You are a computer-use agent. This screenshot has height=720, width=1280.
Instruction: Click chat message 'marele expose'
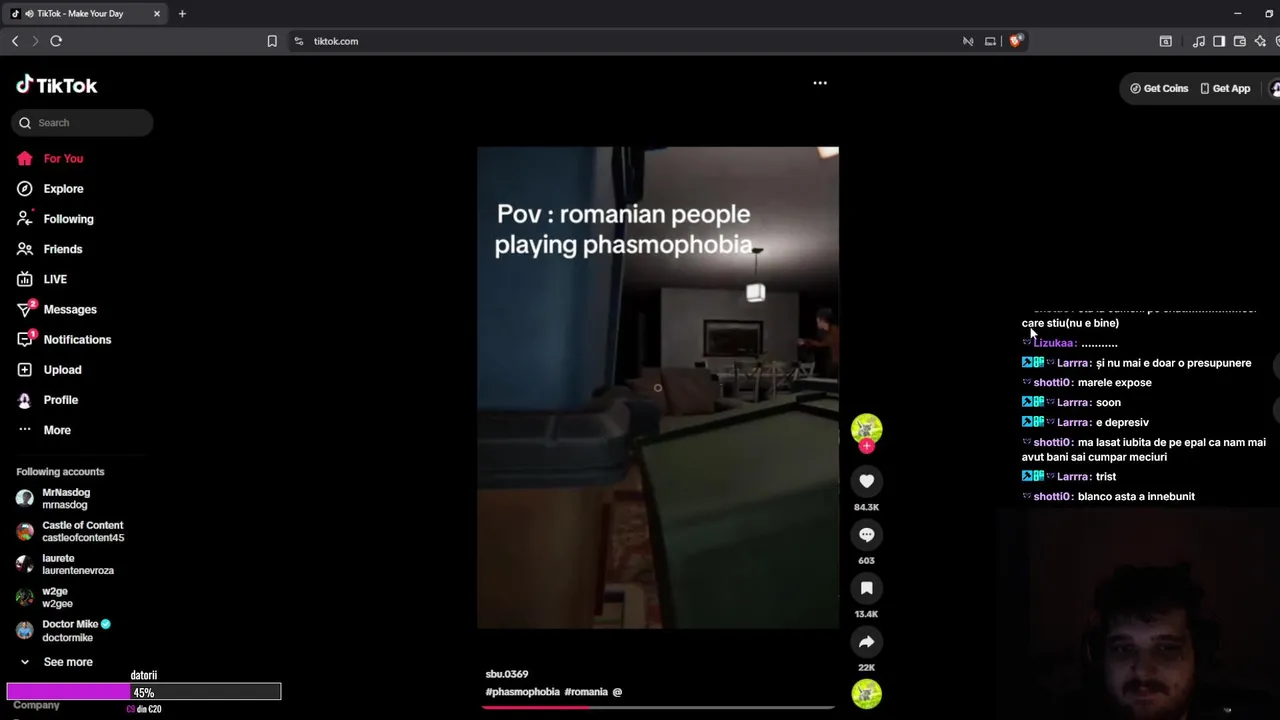(x=1115, y=383)
